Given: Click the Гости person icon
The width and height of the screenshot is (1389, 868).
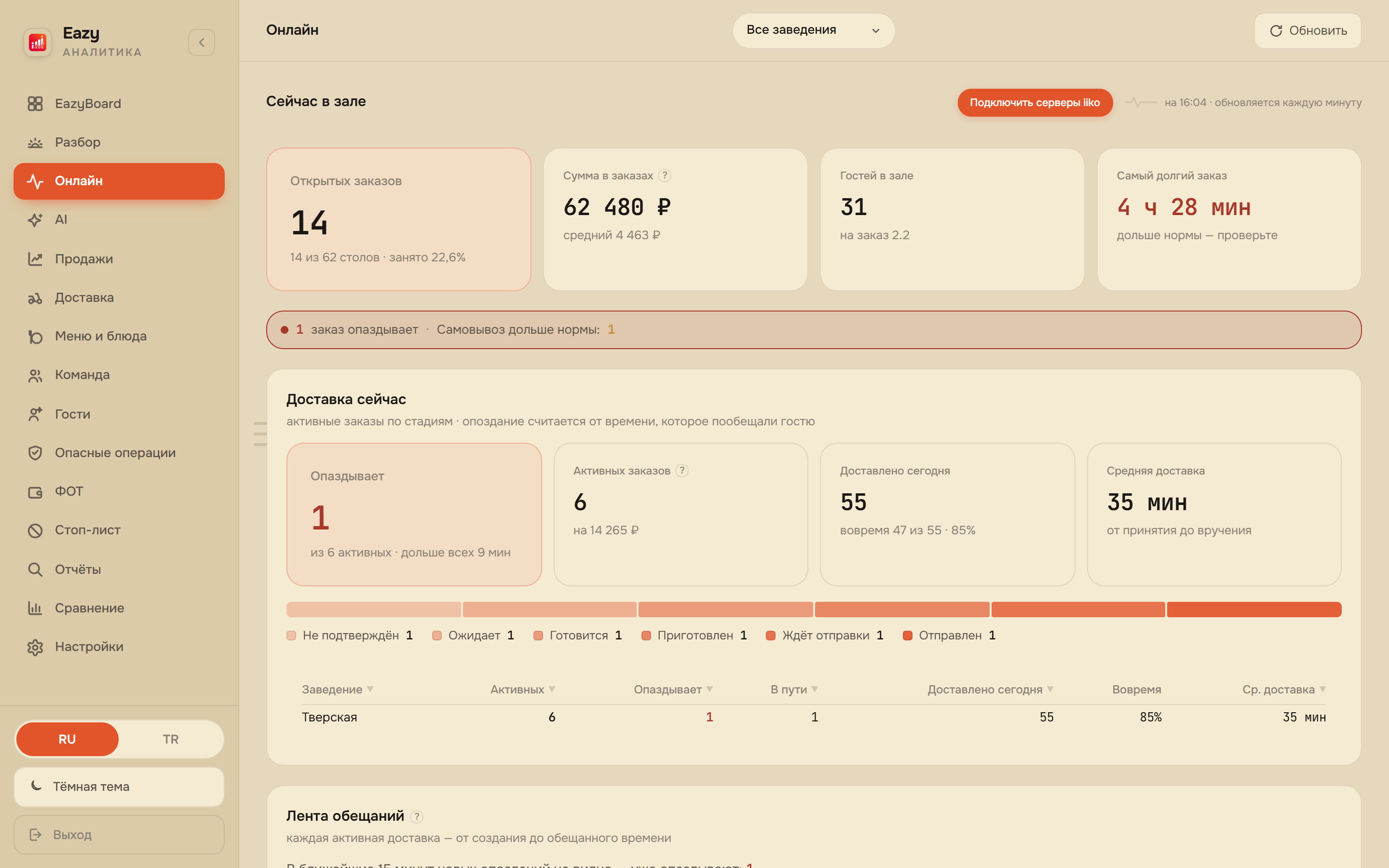Looking at the screenshot, I should point(35,414).
